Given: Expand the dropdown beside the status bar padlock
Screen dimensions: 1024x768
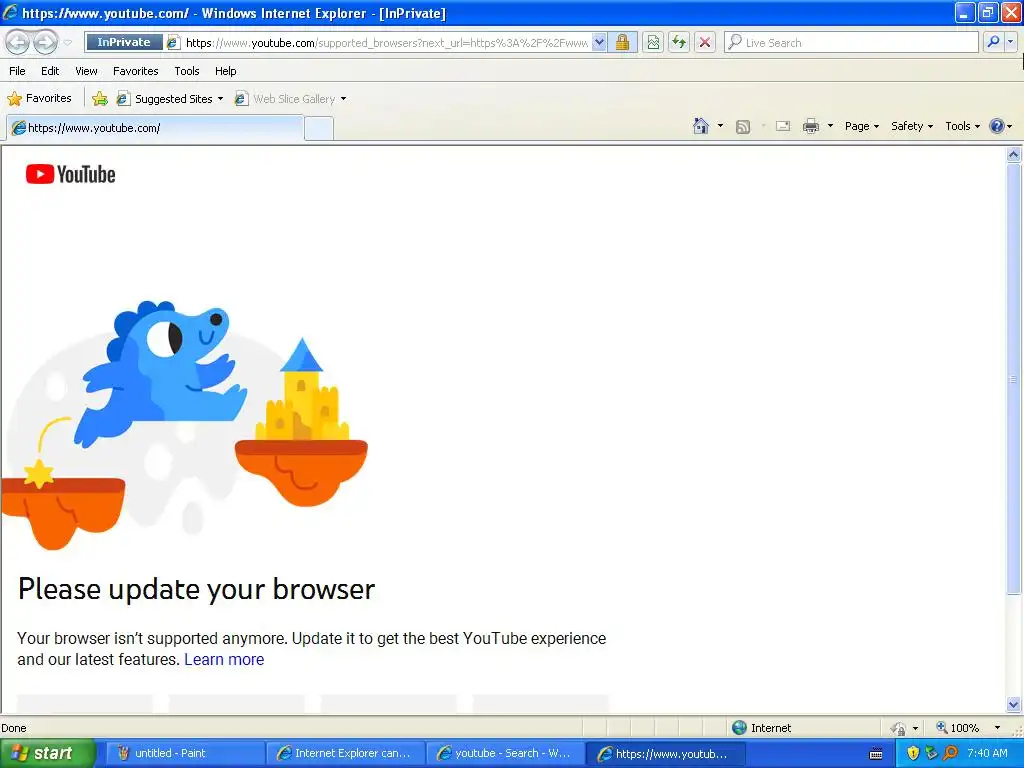Looking at the screenshot, I should click(x=915, y=728).
